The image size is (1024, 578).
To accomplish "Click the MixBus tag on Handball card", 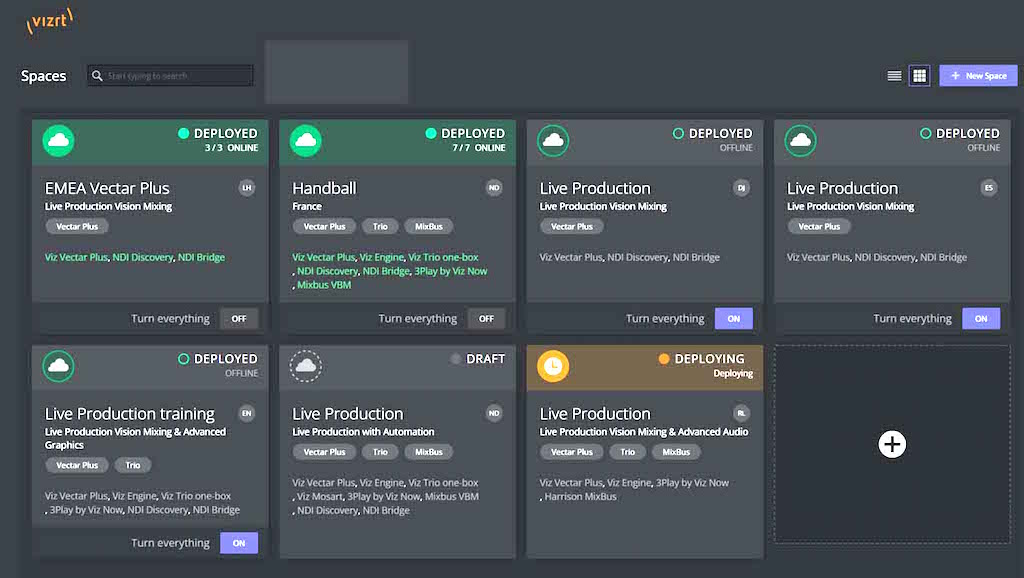I will pos(429,227).
